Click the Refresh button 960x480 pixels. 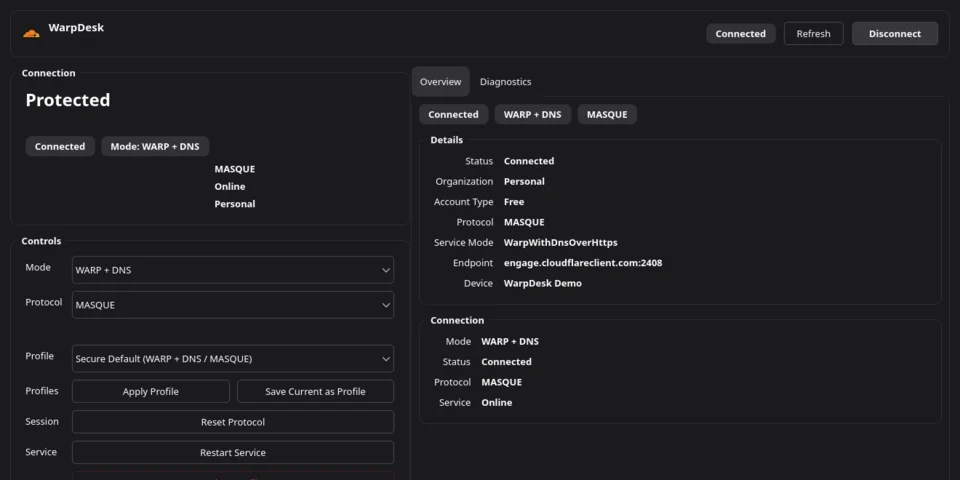[x=813, y=34]
